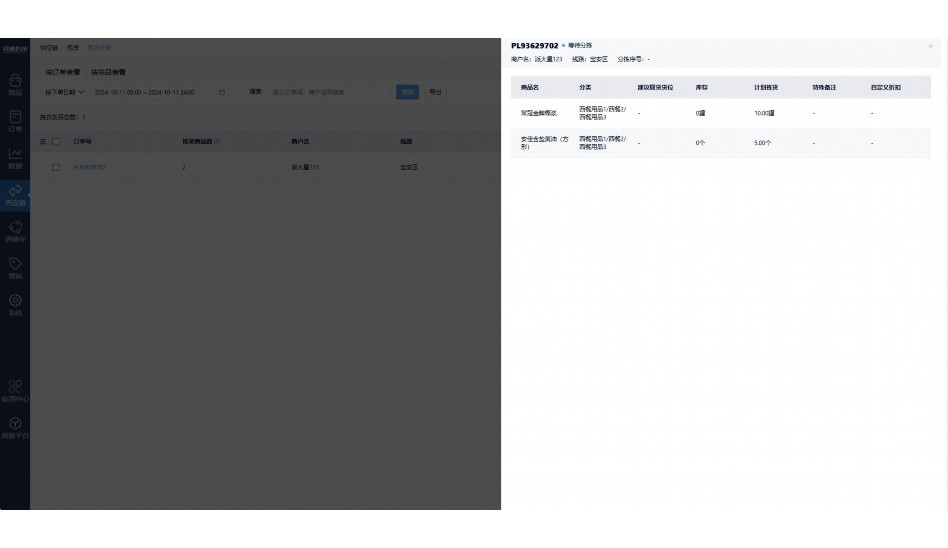Open the column settings icon in table header
The image size is (948, 548).
pyautogui.click(x=43, y=142)
